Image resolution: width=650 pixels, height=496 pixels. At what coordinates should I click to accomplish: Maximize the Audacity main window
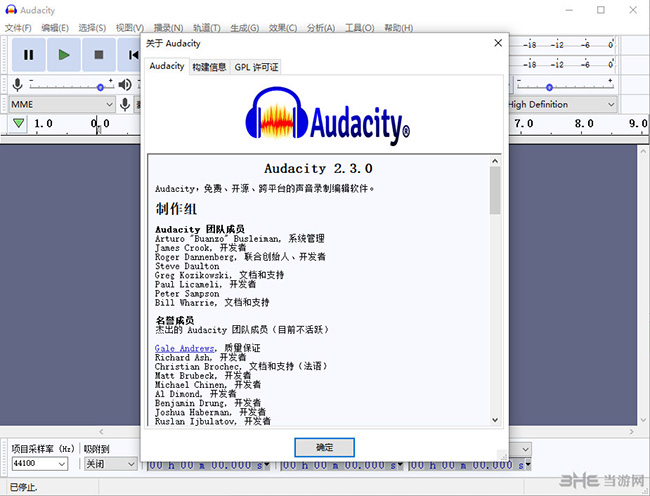tap(601, 10)
